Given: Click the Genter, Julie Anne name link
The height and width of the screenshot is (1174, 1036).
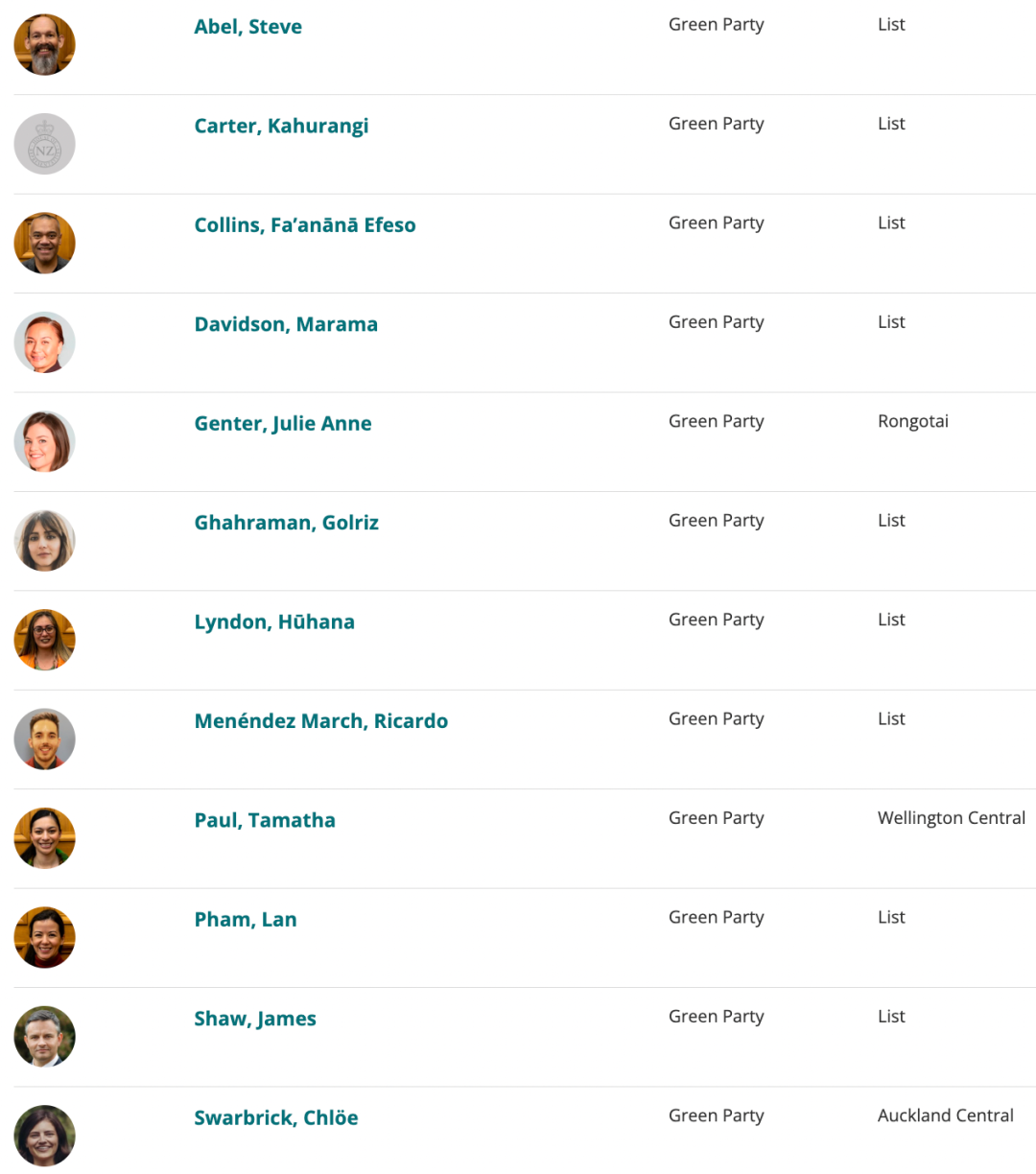Looking at the screenshot, I should point(283,424).
